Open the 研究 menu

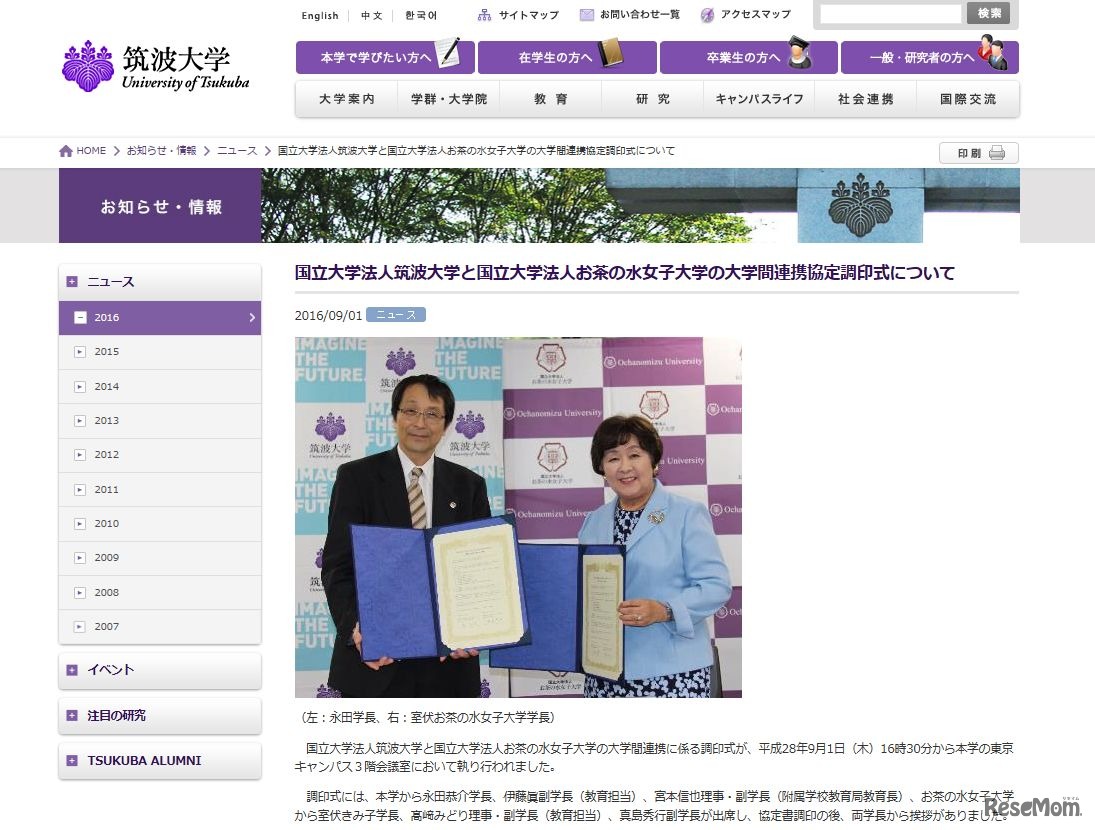(x=653, y=99)
